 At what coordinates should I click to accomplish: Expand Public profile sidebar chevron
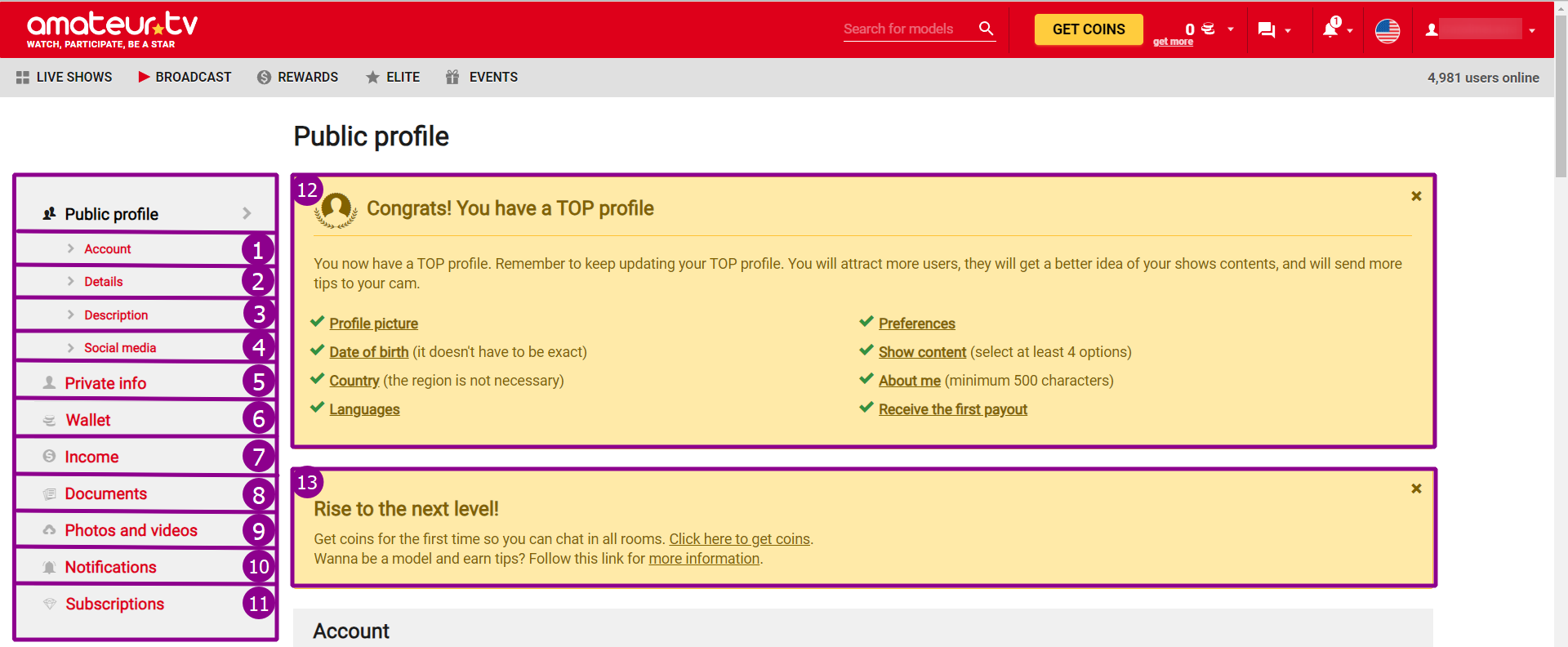(x=247, y=213)
